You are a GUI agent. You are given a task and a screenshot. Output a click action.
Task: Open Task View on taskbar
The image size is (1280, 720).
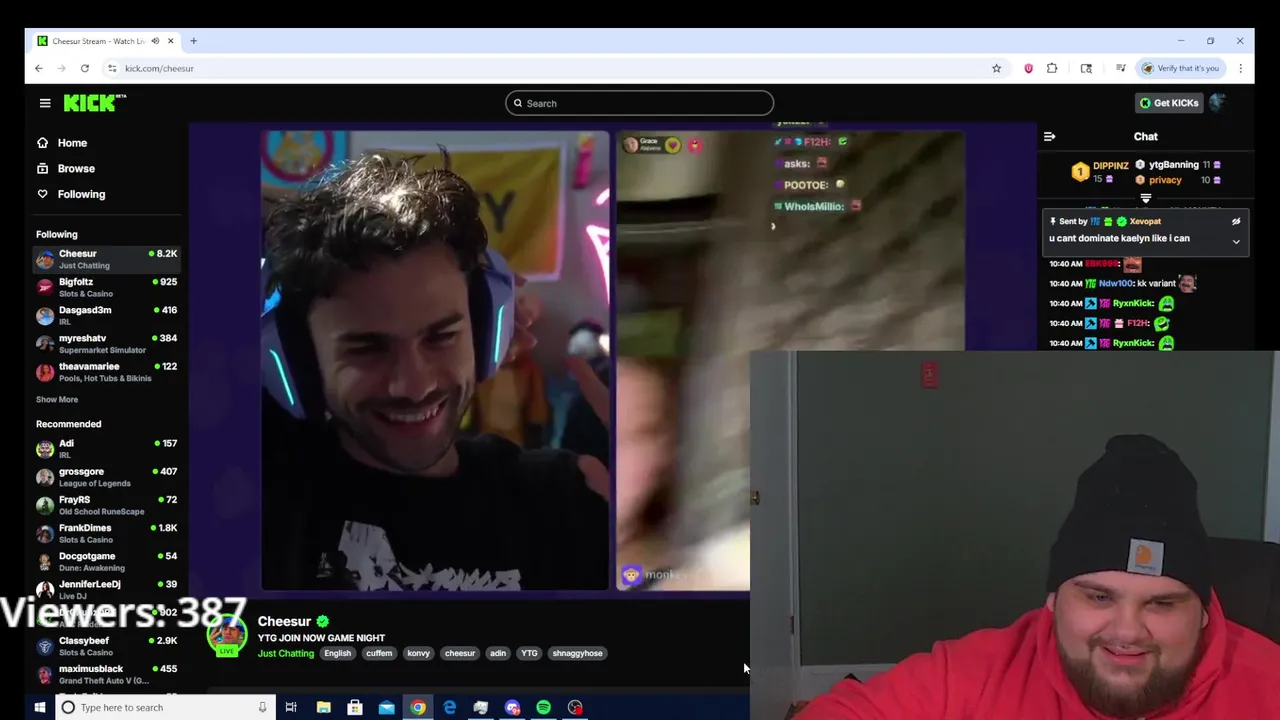tap(291, 708)
